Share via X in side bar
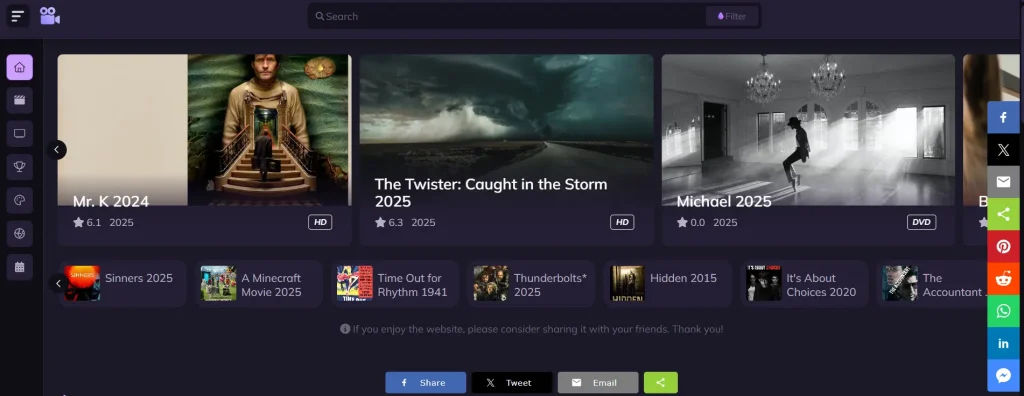This screenshot has width=1024, height=396. click(1004, 150)
